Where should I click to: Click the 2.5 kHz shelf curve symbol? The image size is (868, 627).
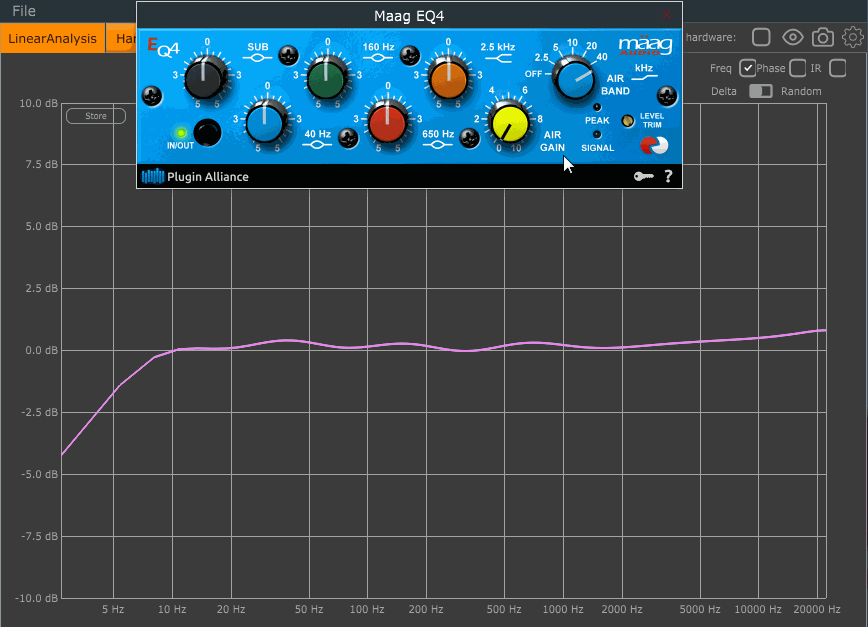pyautogui.click(x=498, y=58)
